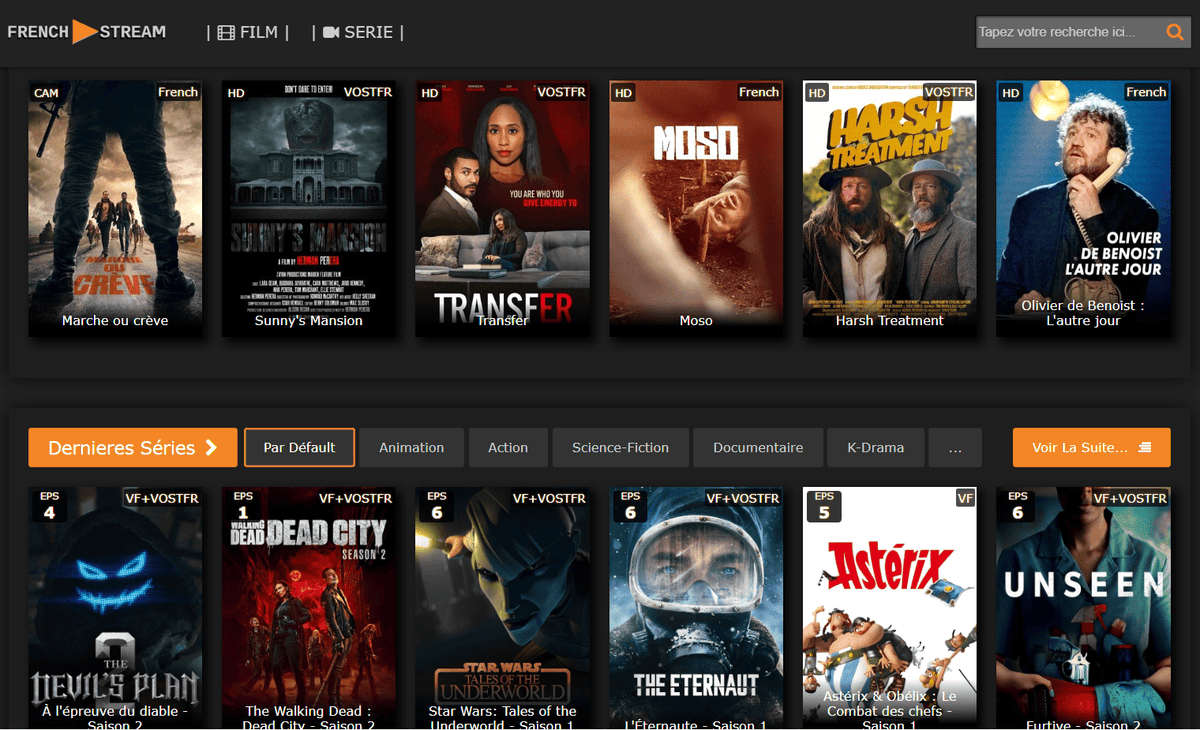Open the SERIE menu
Viewport: 1200px width, 730px height.
click(357, 32)
